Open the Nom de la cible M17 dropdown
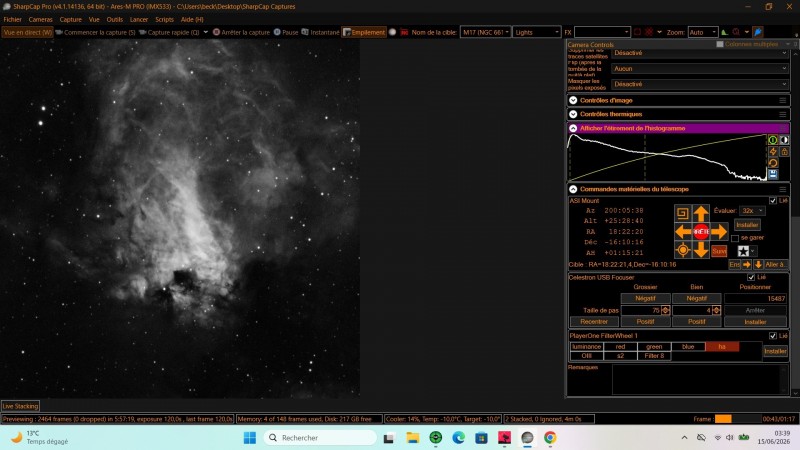This screenshot has height=450, width=800. (485, 32)
